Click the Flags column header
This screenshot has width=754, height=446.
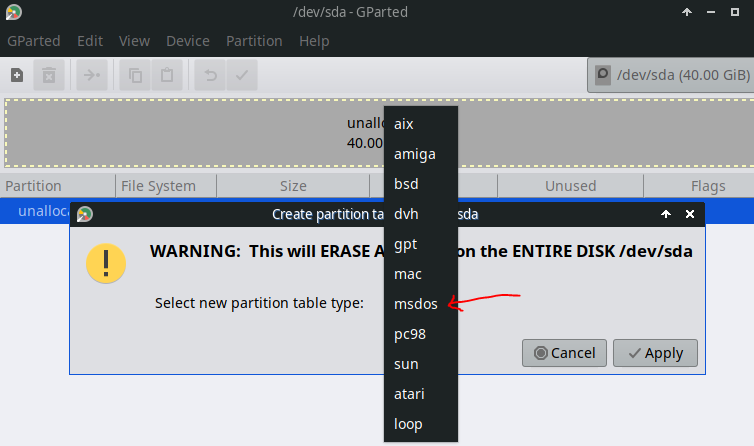(x=699, y=186)
